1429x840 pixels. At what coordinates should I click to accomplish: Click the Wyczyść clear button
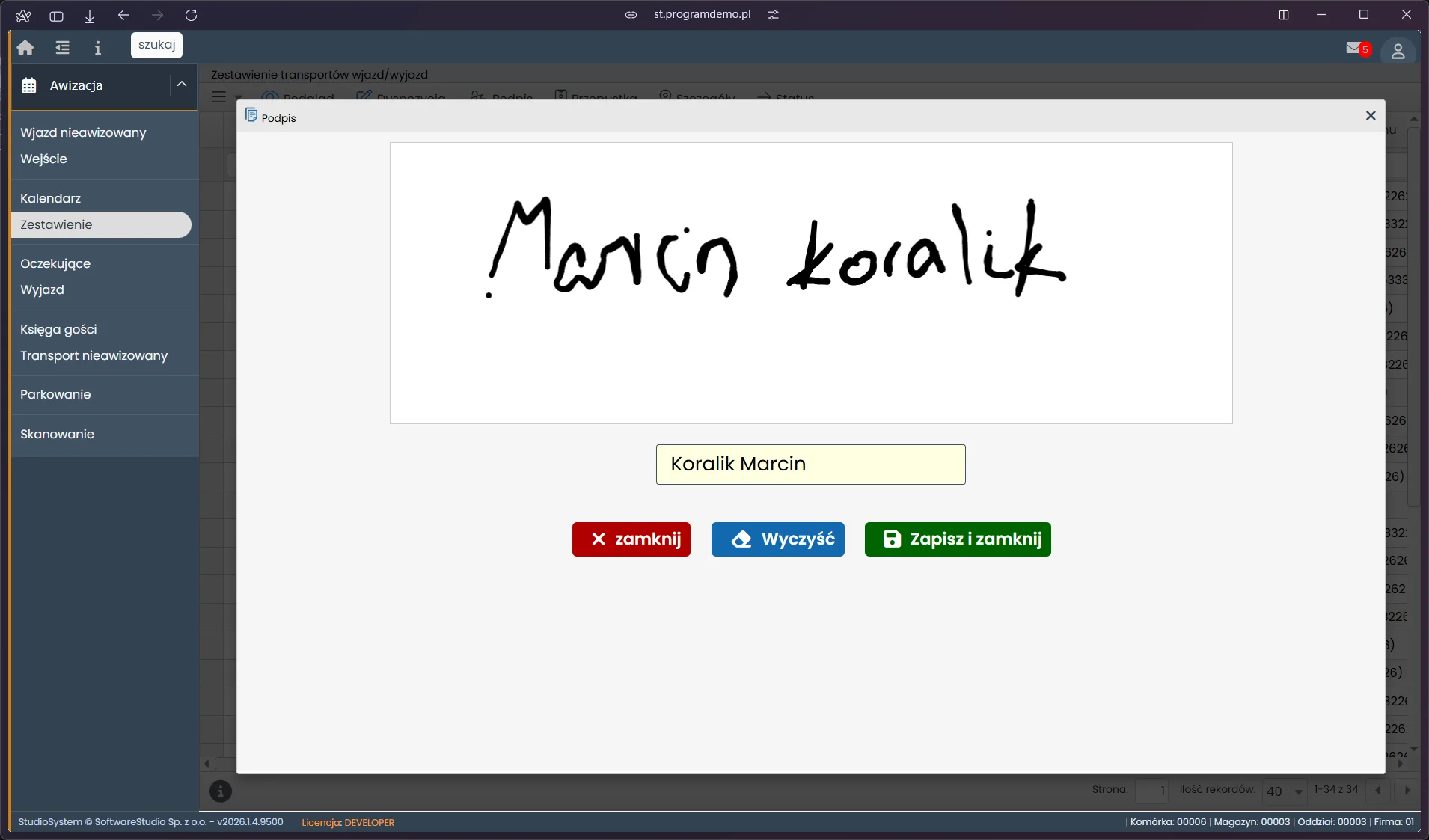coord(778,539)
